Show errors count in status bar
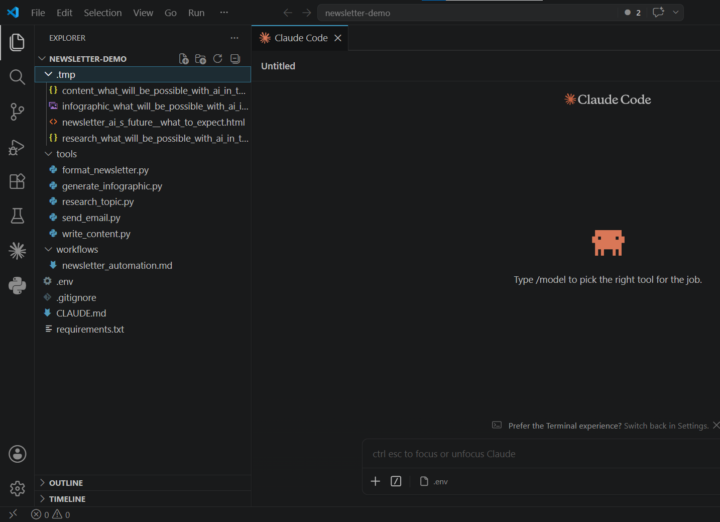720x522 pixels. [x=40, y=515]
